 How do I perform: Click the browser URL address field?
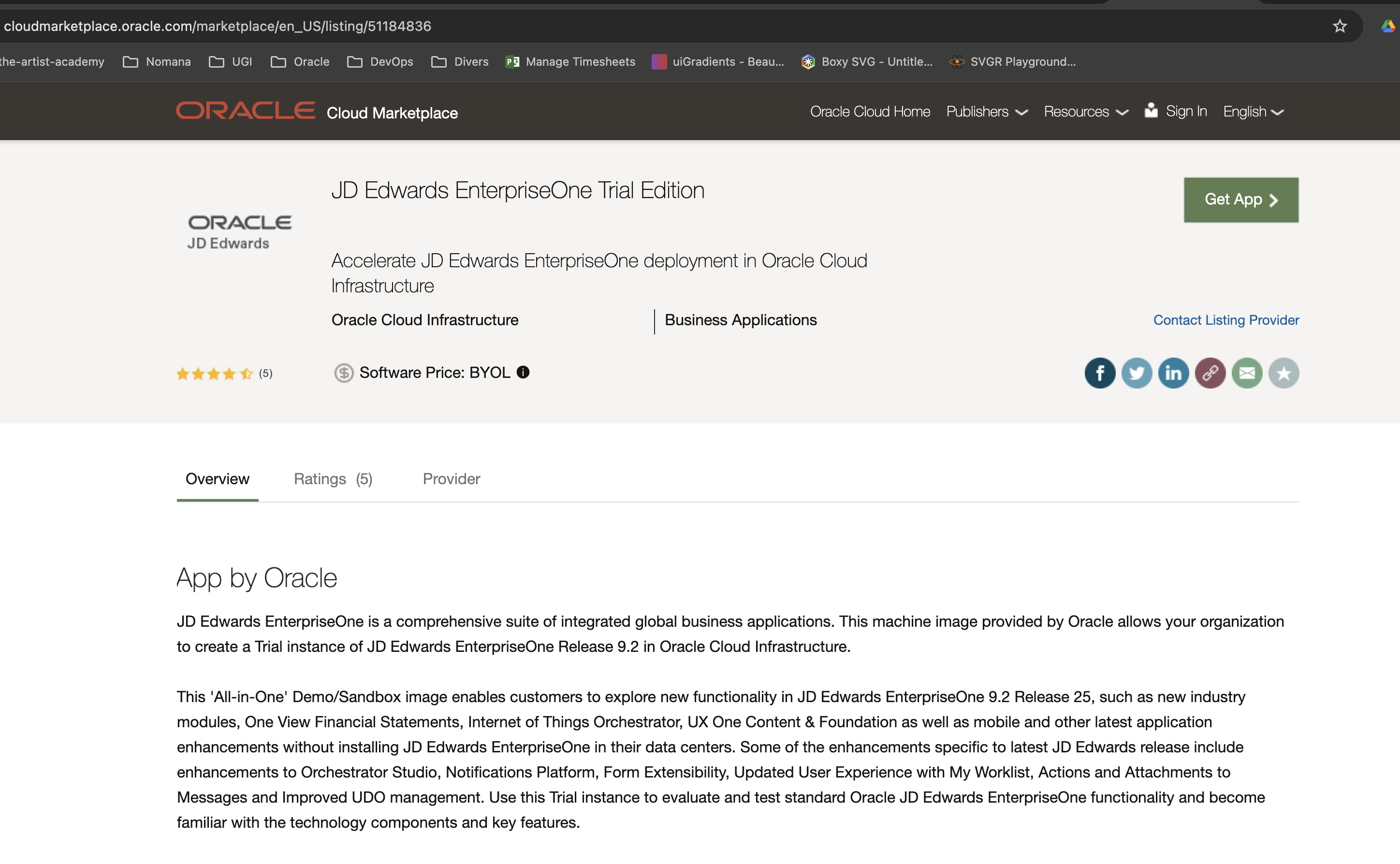click(x=217, y=26)
